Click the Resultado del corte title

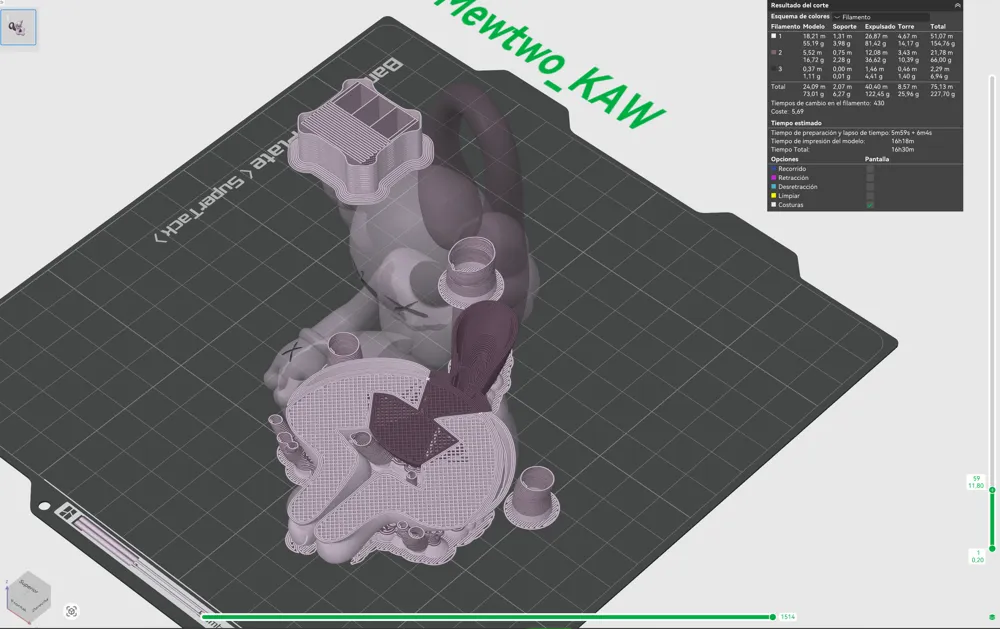tap(800, 5)
